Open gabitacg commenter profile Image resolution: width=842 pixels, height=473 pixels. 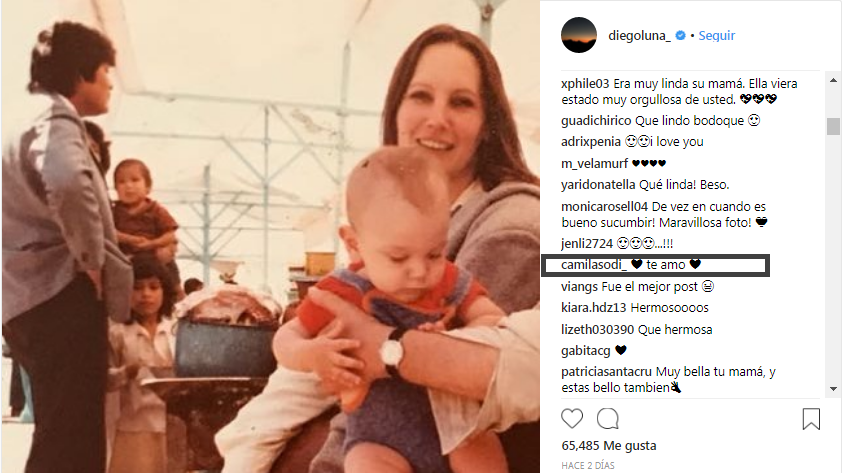click(586, 351)
